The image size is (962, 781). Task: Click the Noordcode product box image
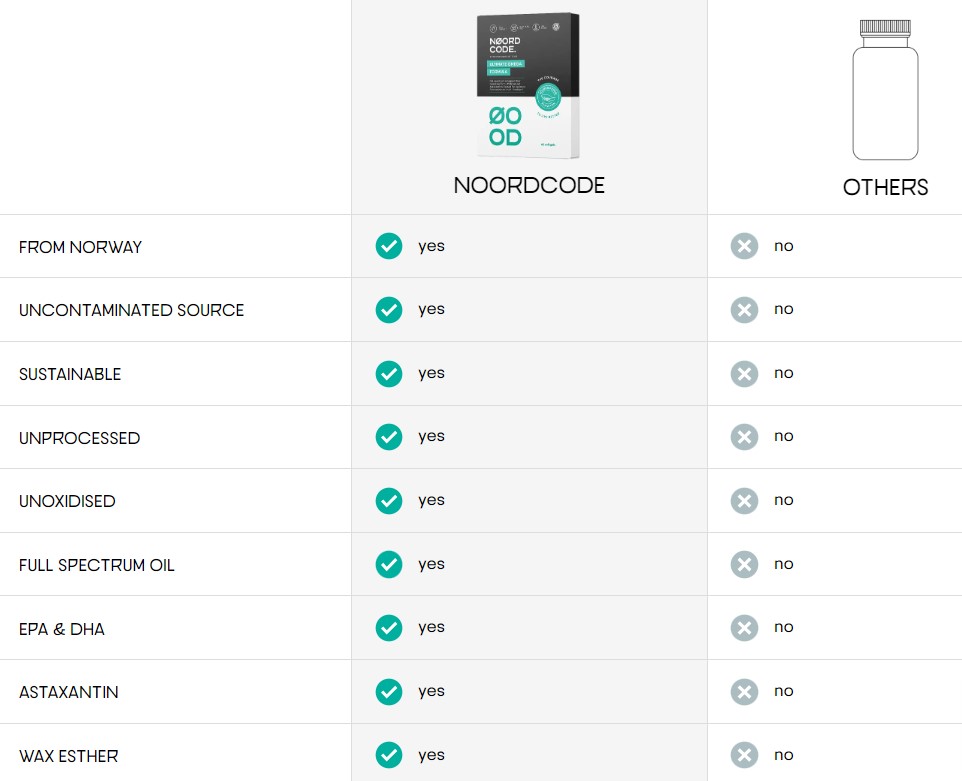coord(528,85)
